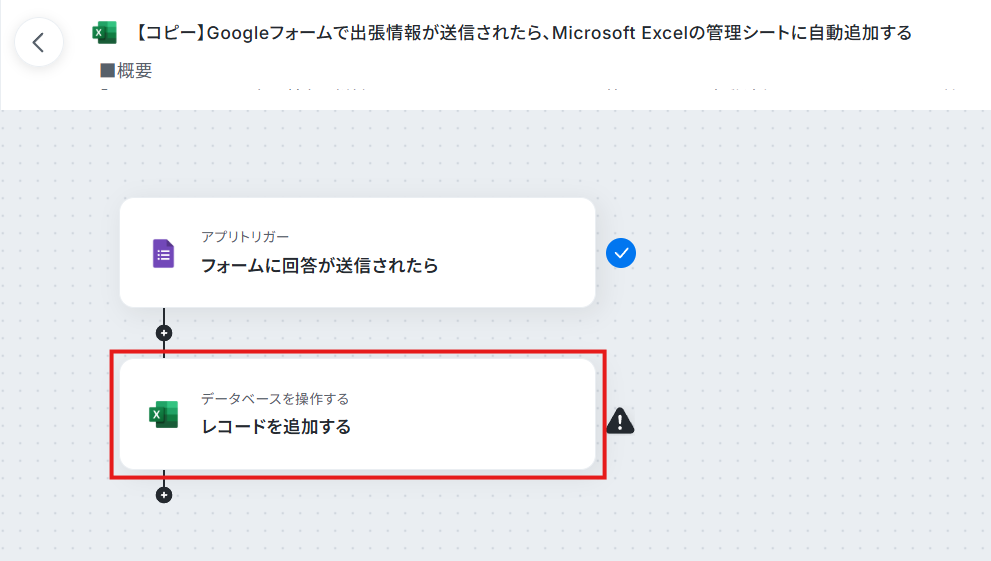991x561 pixels.
Task: Click the ■概要 description text
Action: pyautogui.click(x=126, y=70)
